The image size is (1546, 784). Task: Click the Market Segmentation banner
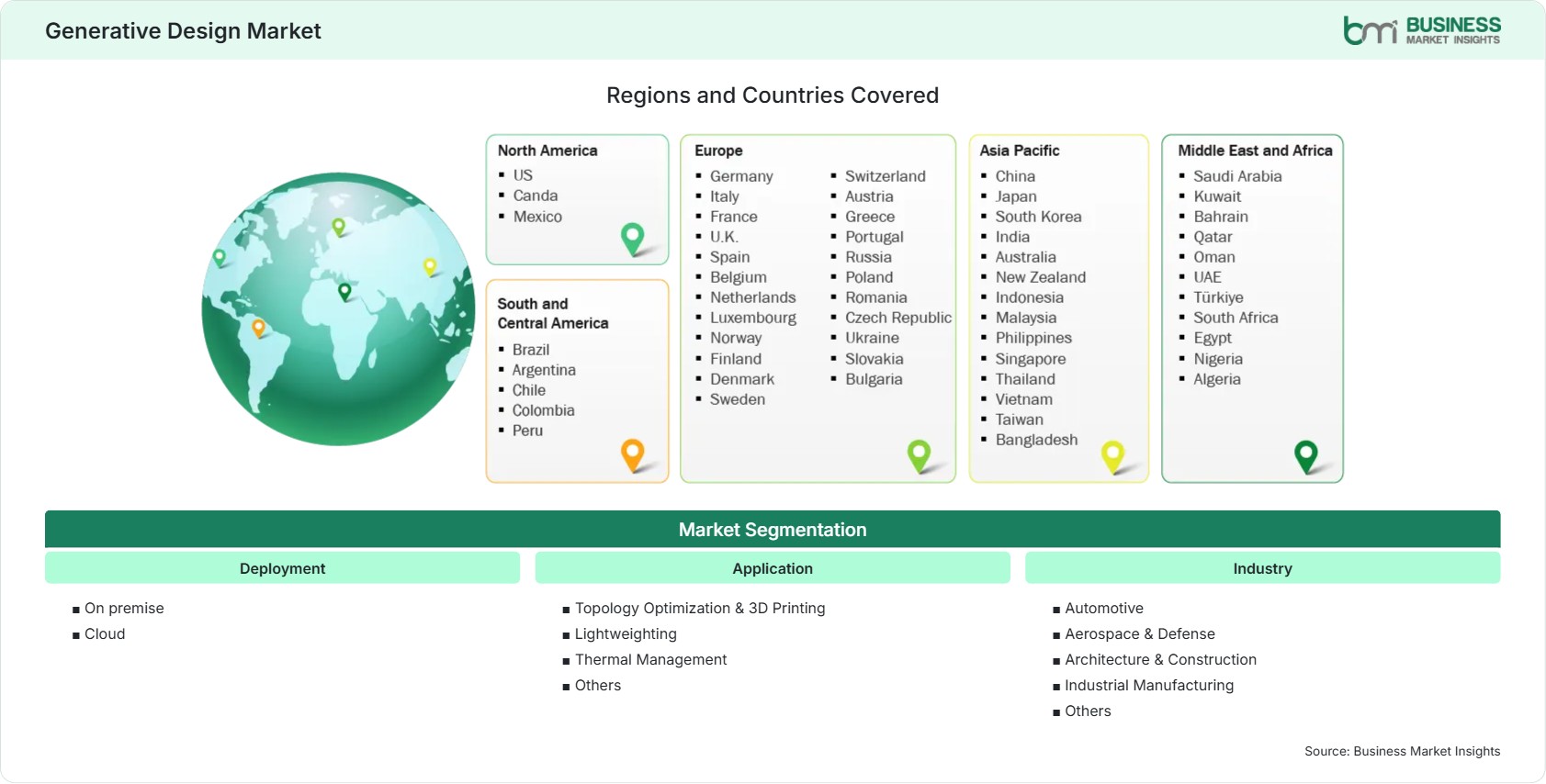[773, 530]
